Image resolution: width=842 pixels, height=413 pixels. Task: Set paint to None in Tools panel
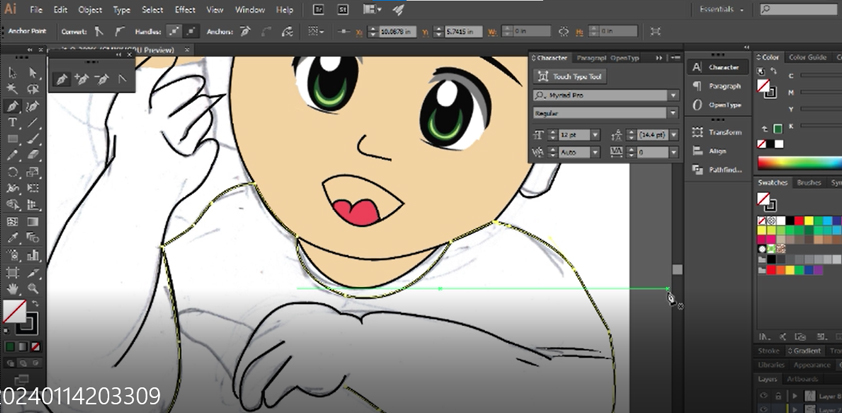(x=35, y=347)
